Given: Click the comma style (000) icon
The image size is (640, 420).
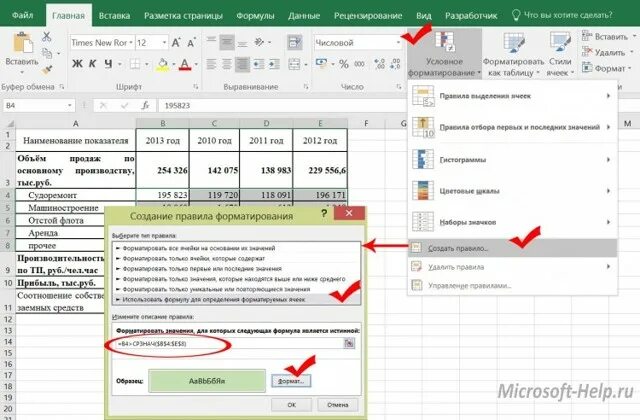Looking at the screenshot, I should click(360, 64).
